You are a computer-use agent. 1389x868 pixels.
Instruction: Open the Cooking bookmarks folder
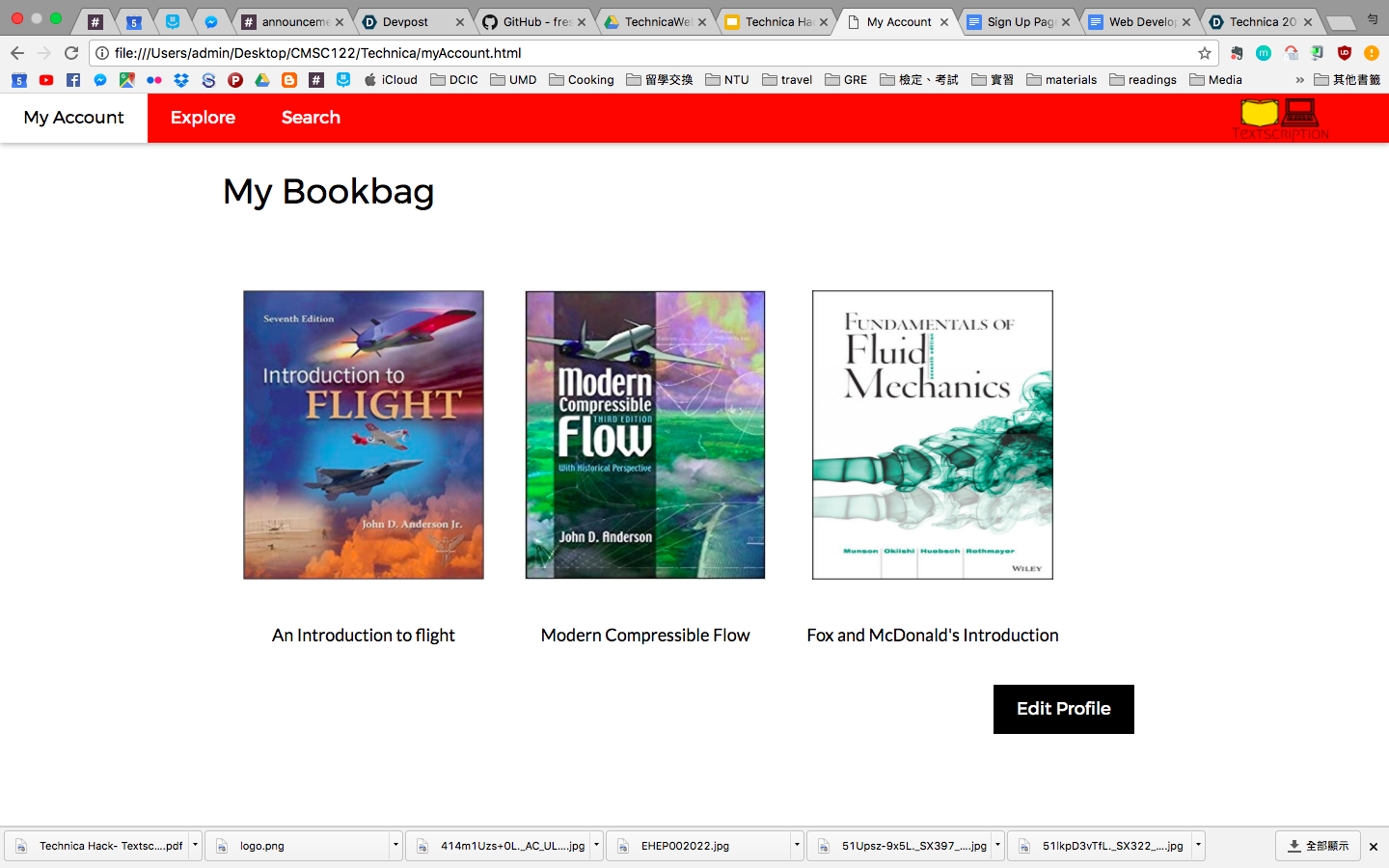click(582, 80)
